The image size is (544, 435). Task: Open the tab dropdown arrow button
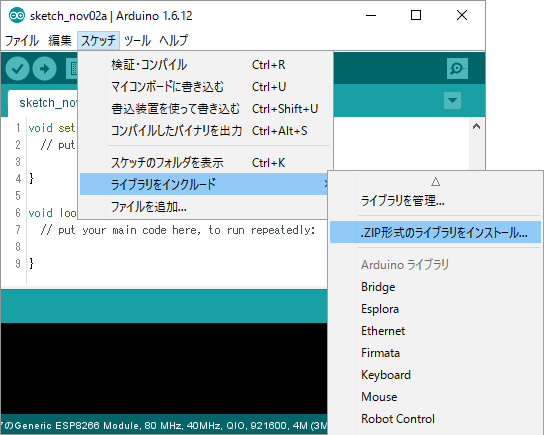point(452,101)
